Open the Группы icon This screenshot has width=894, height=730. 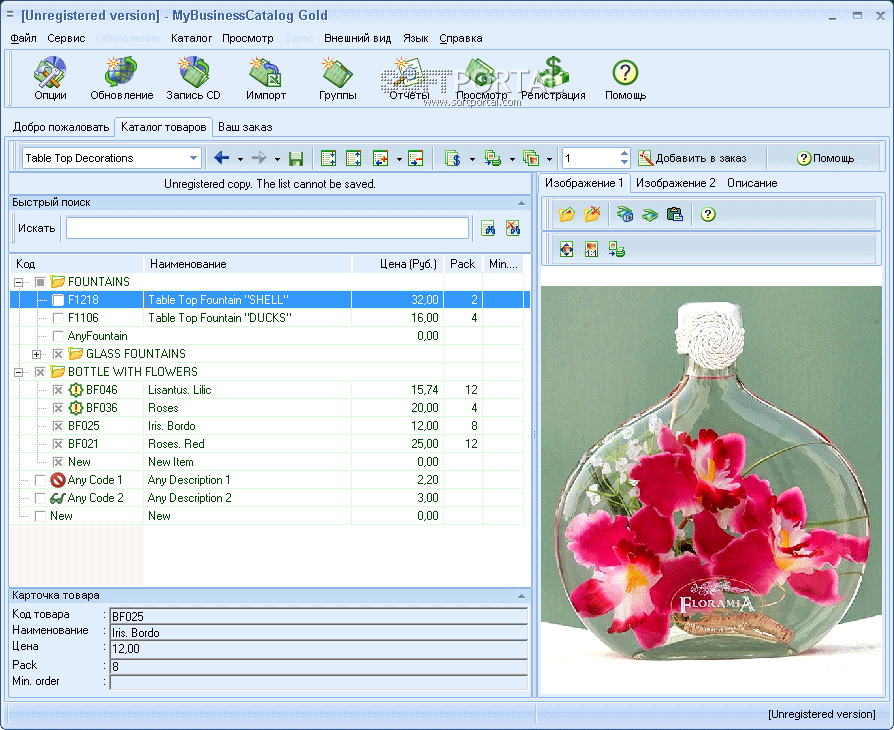click(337, 78)
